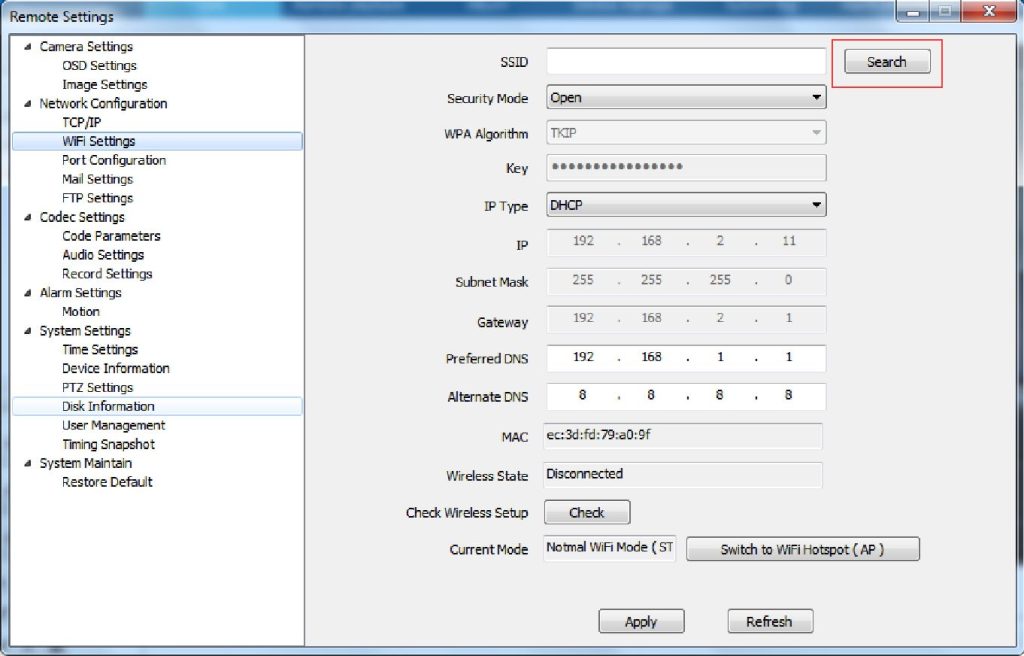Search for available SSIDs
This screenshot has height=656, width=1024.
[x=884, y=61]
